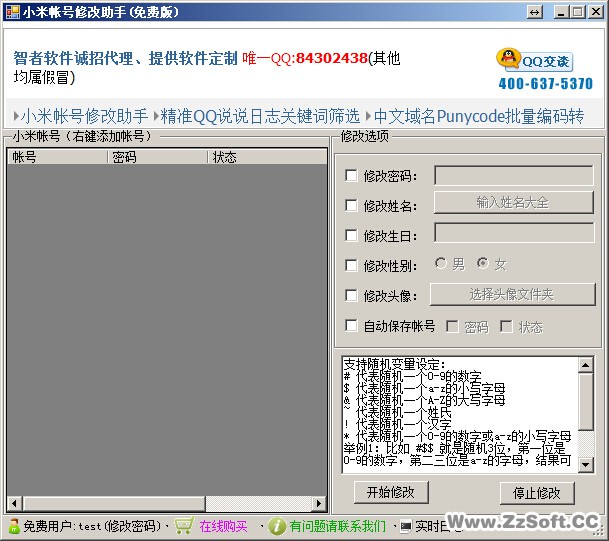
Task: Click the 密码 column header
Action: pos(157,157)
